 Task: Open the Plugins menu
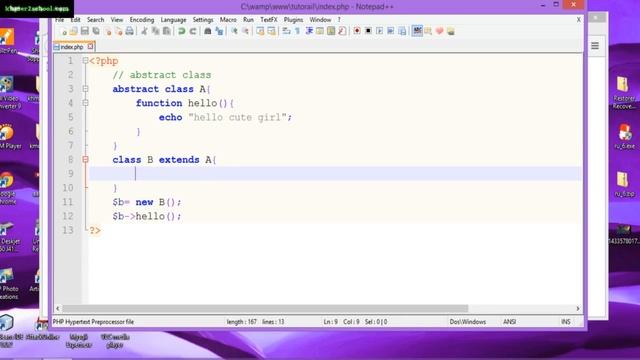(293, 20)
